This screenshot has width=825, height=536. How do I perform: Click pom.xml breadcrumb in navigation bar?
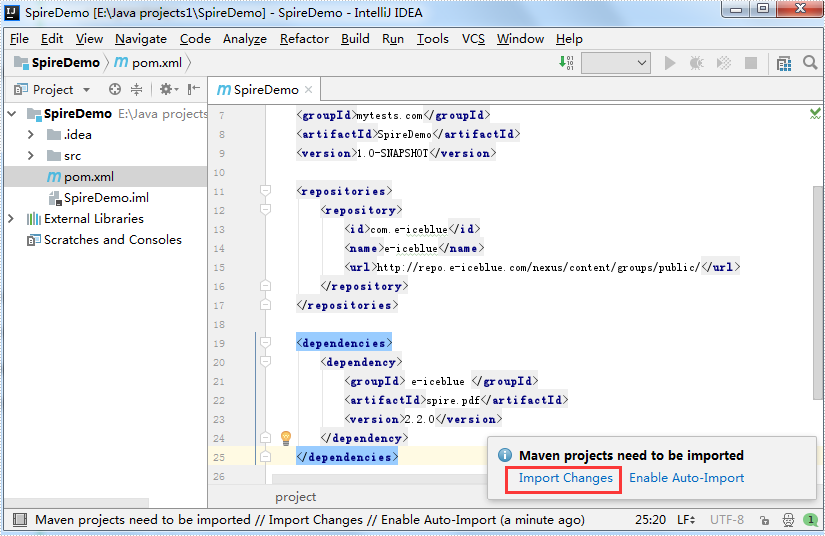pos(148,63)
